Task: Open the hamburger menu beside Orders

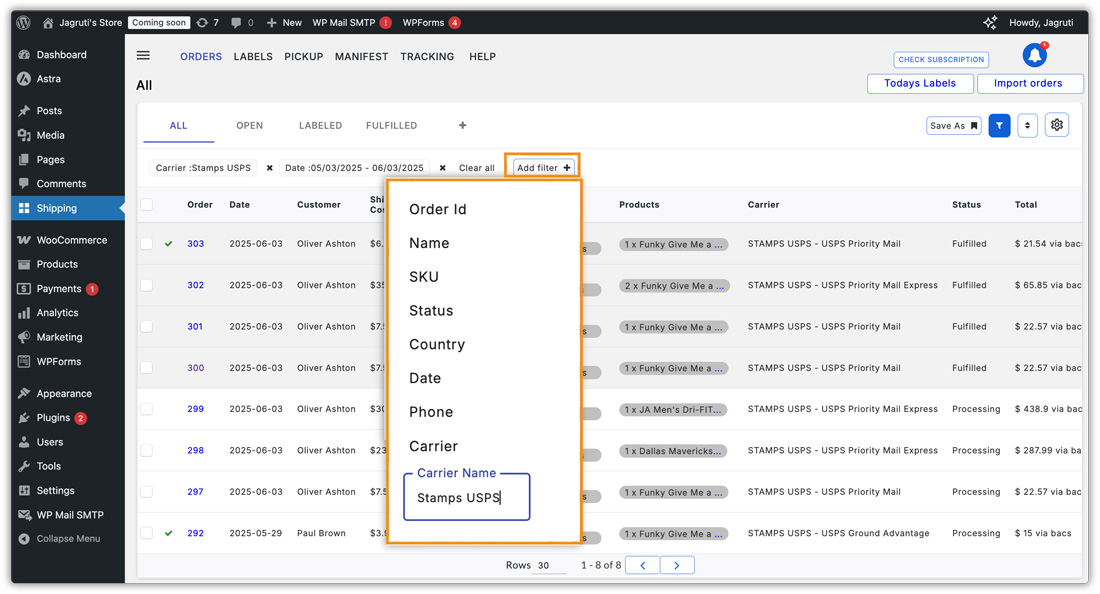Action: click(x=143, y=55)
